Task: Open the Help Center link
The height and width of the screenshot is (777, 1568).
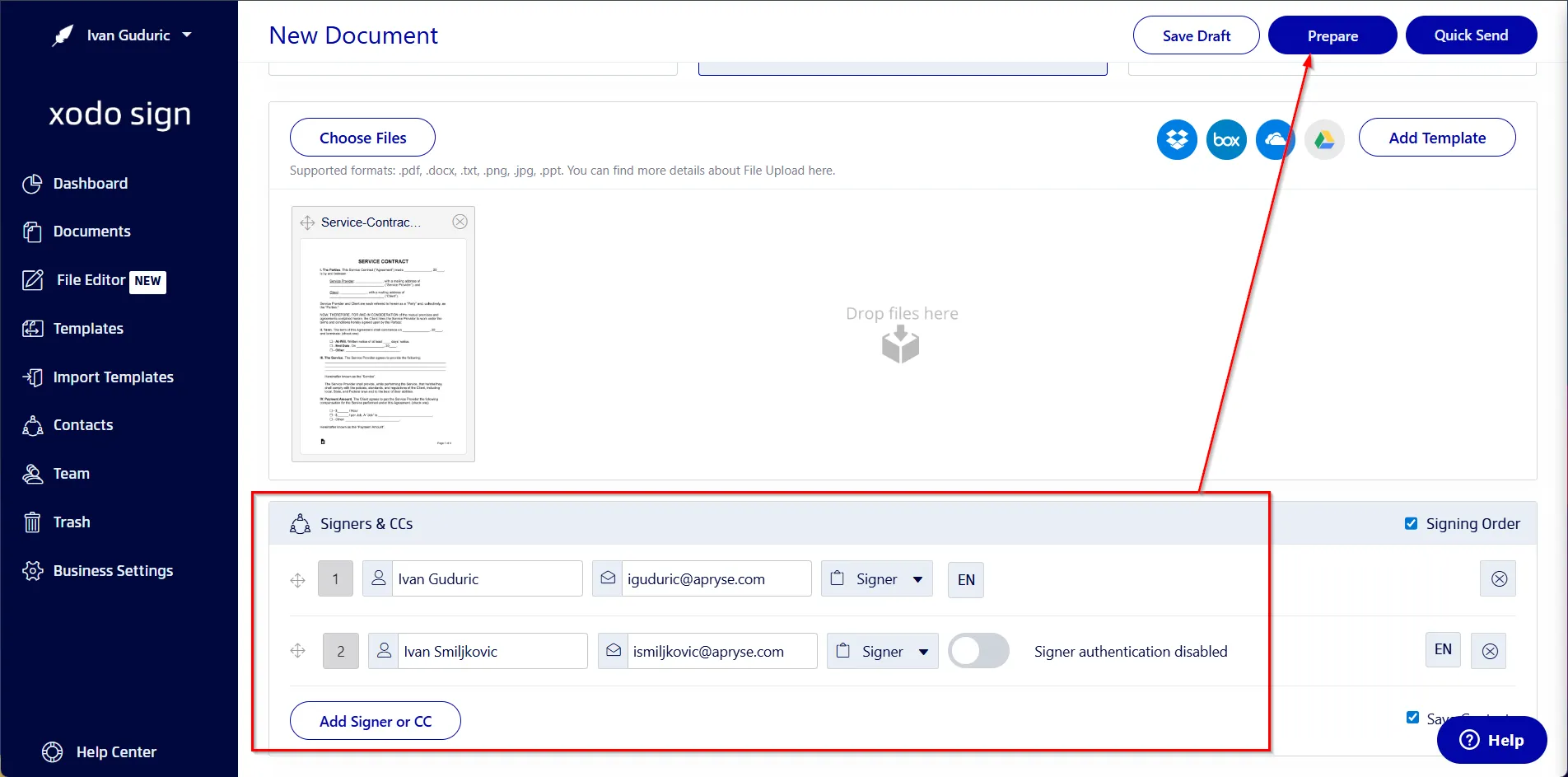Action: [x=116, y=752]
